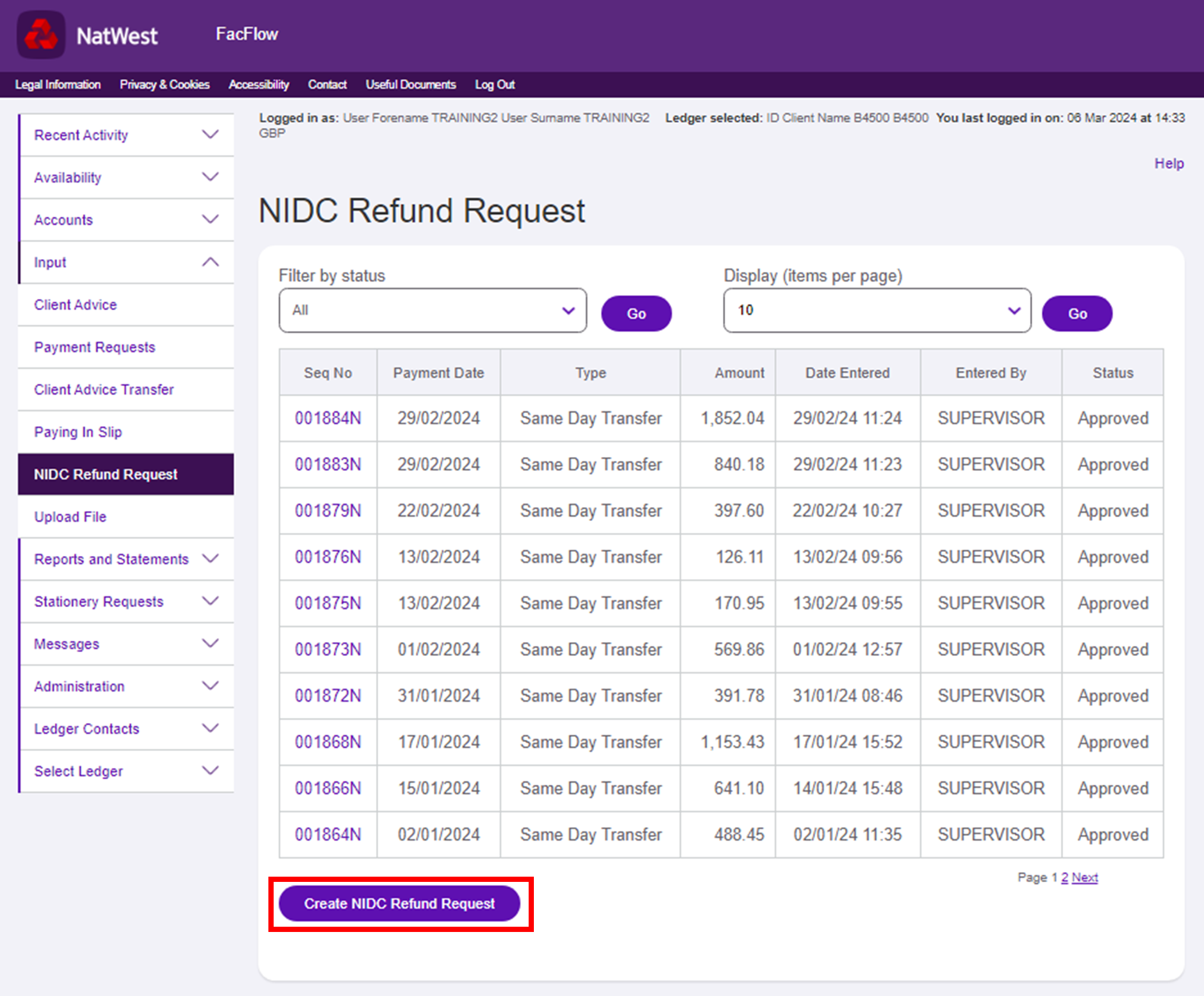Click the NatWest logo icon
The image size is (1204, 996).
(x=41, y=35)
